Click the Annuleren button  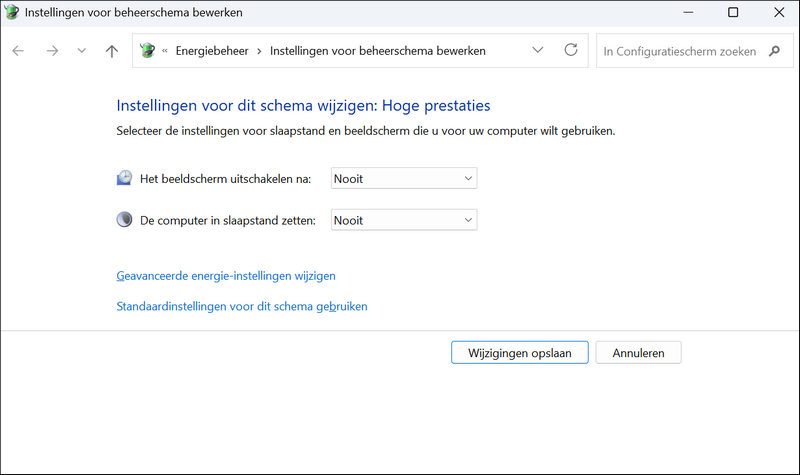(x=638, y=352)
